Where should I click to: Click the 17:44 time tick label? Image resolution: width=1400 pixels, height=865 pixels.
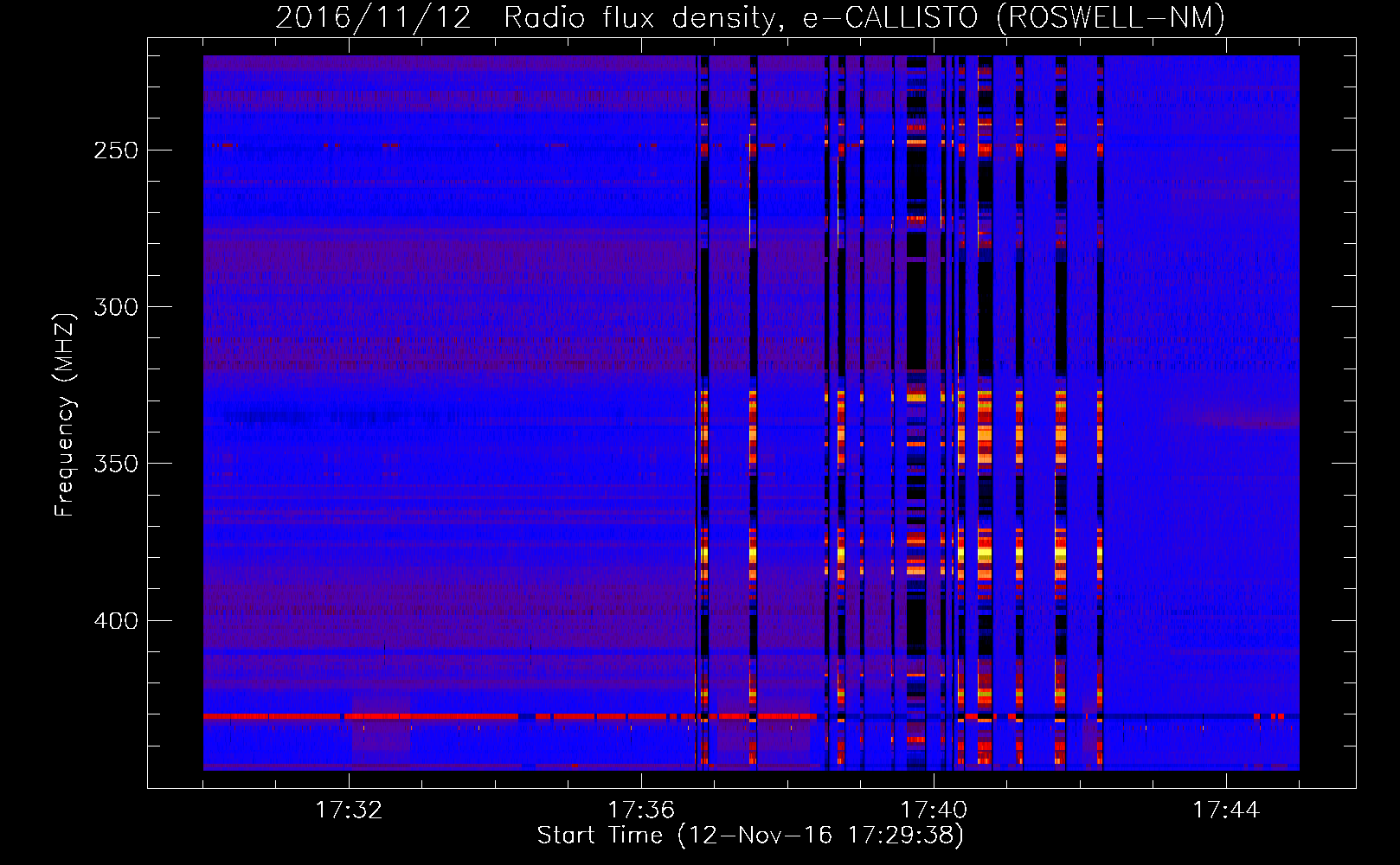(x=1226, y=811)
